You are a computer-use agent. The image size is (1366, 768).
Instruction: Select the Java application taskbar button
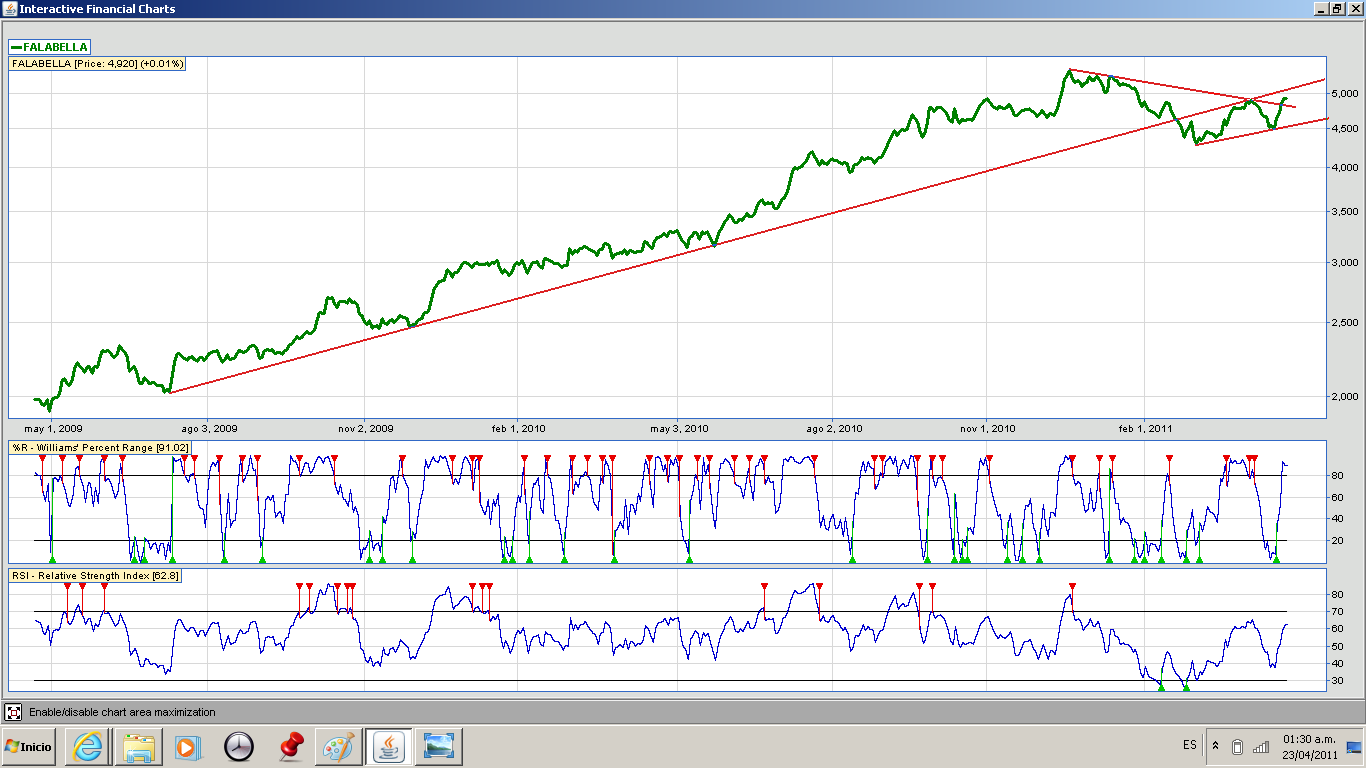click(x=388, y=746)
